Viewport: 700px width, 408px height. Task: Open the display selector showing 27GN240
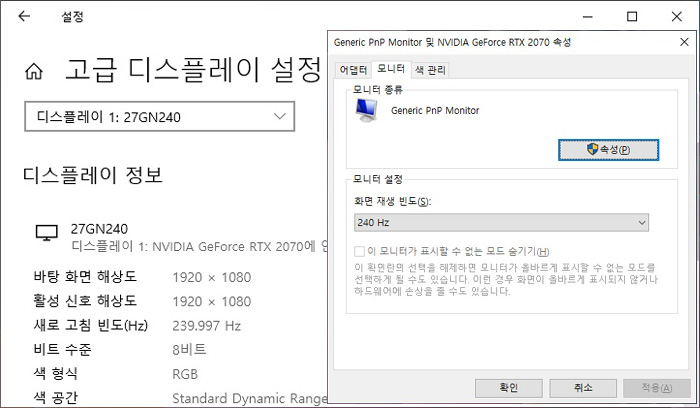click(159, 117)
